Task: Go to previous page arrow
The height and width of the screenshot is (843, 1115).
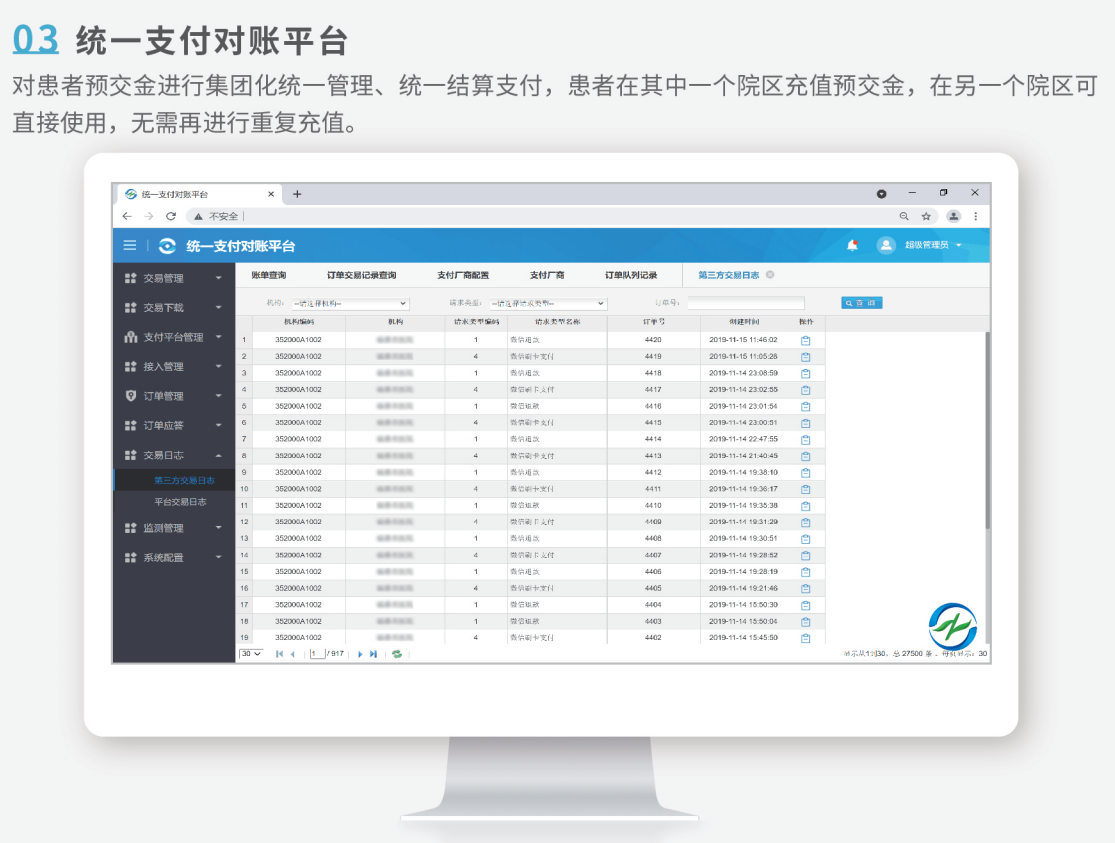Action: (292, 654)
